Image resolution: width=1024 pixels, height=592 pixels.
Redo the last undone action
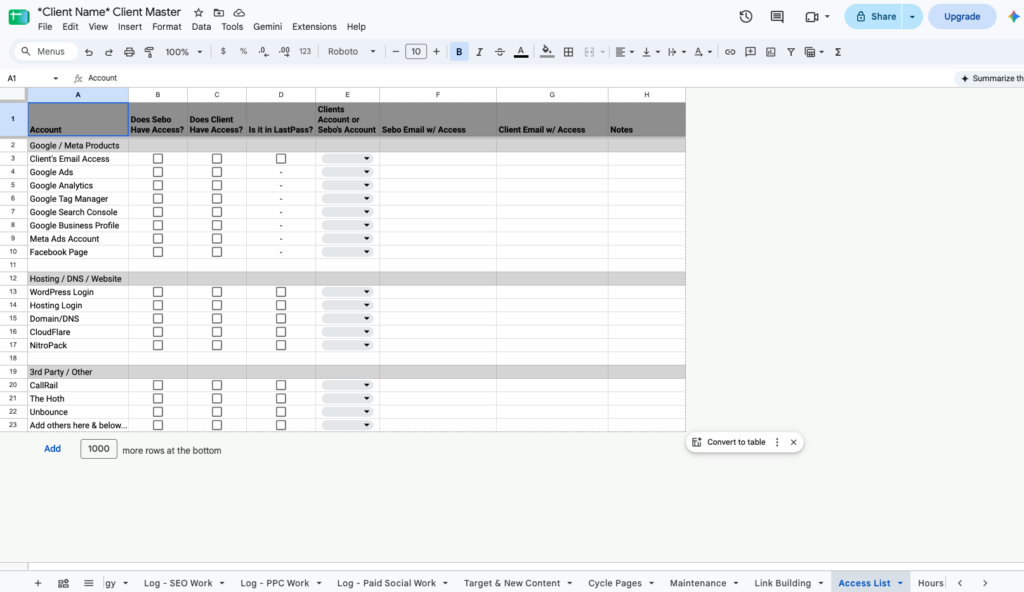109,52
